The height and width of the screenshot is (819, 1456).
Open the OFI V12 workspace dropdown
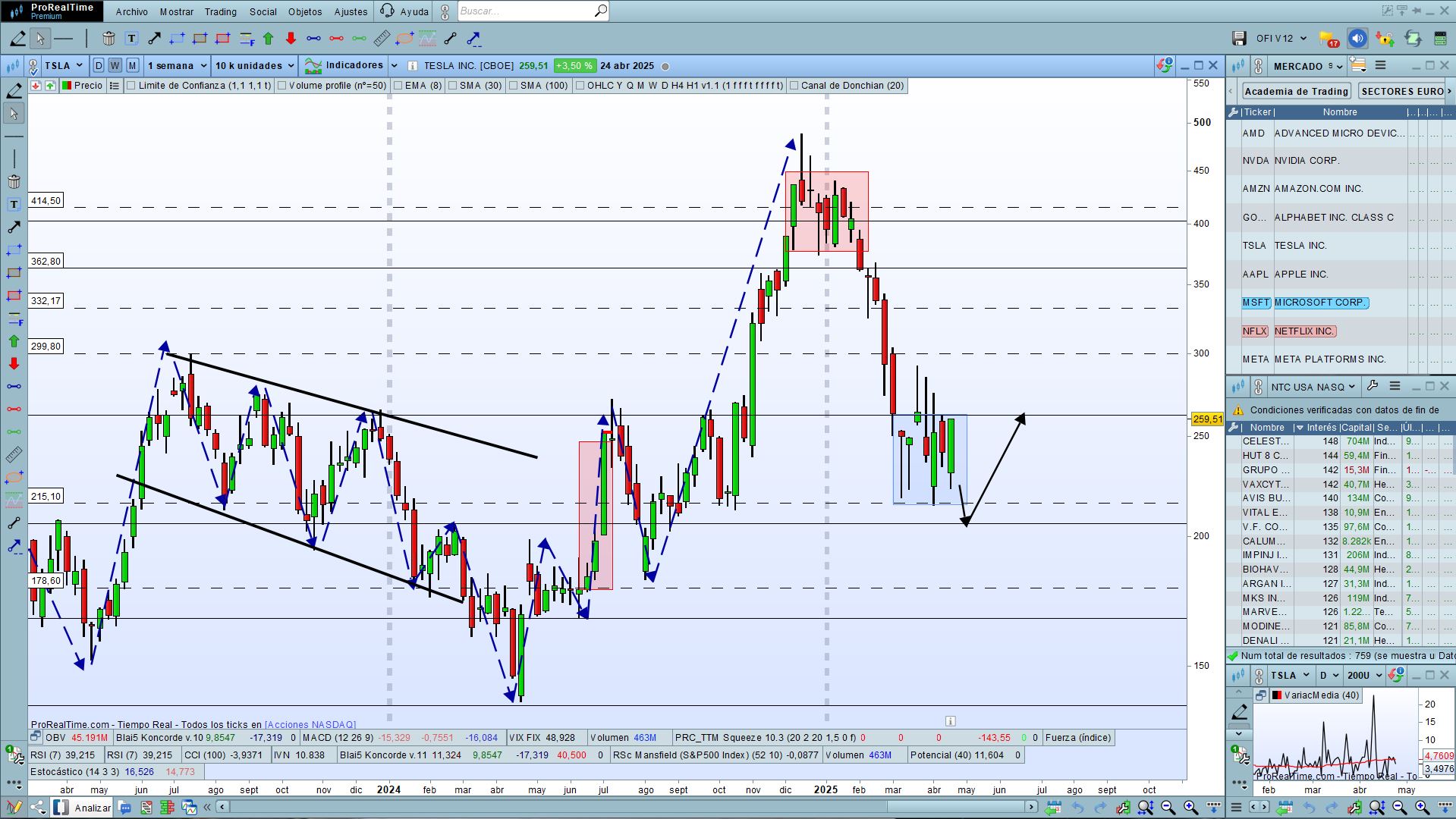[1281, 39]
